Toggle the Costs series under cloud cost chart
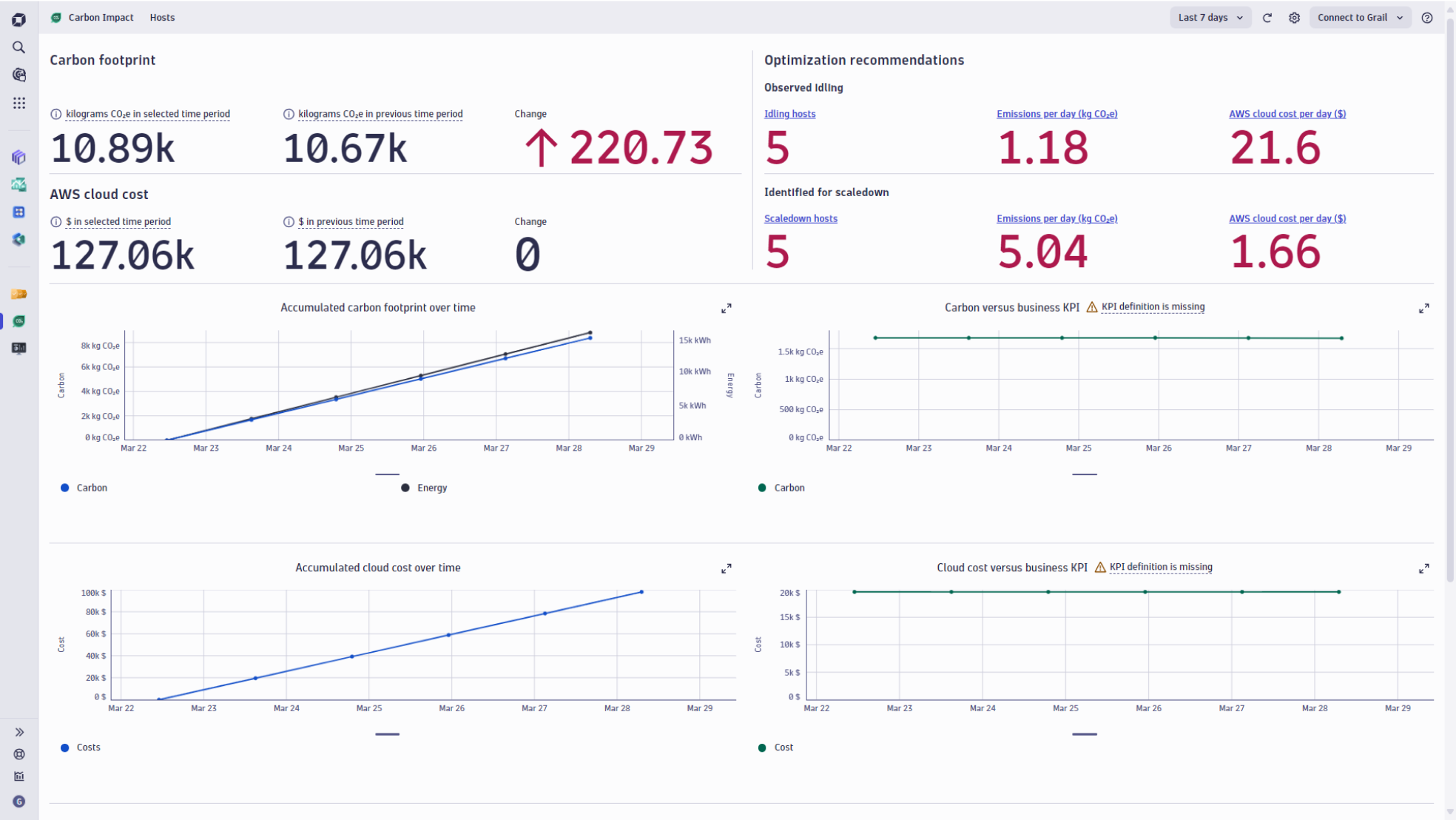1456x820 pixels. point(81,747)
